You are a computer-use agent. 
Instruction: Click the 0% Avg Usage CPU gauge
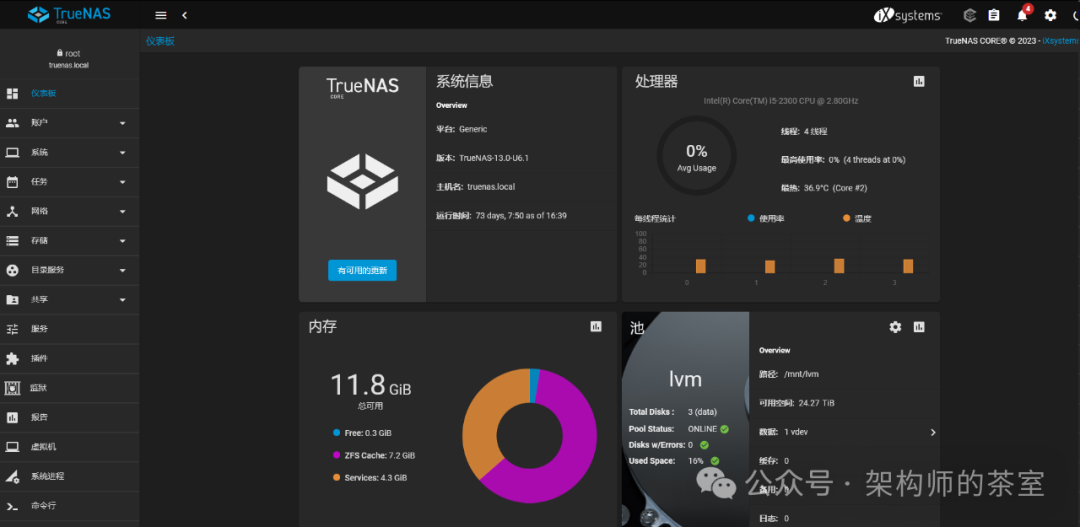click(x=696, y=156)
